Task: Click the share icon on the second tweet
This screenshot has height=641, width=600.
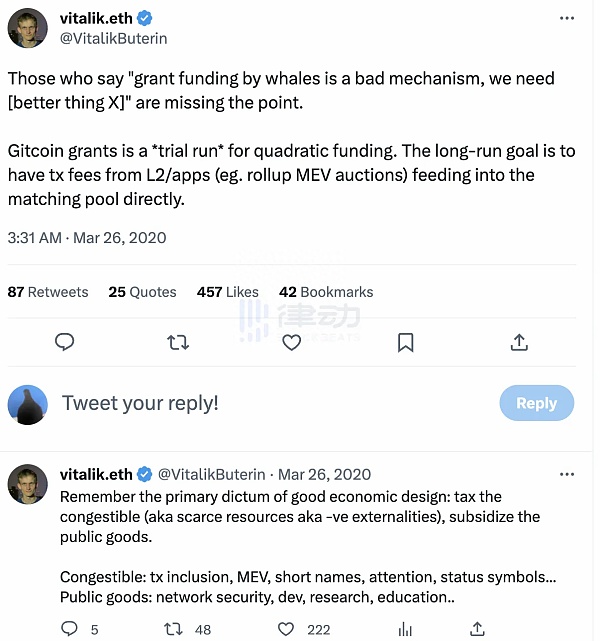Action: 478,628
